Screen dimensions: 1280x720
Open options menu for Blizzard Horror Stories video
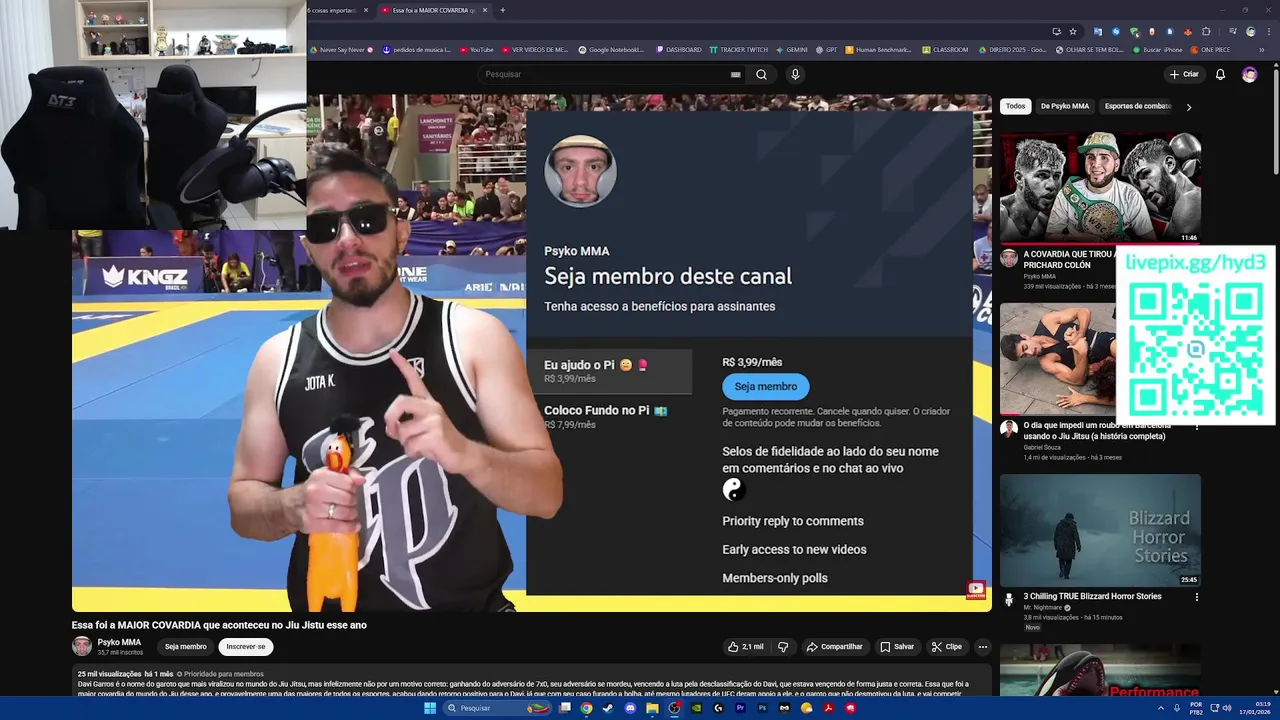(1197, 597)
